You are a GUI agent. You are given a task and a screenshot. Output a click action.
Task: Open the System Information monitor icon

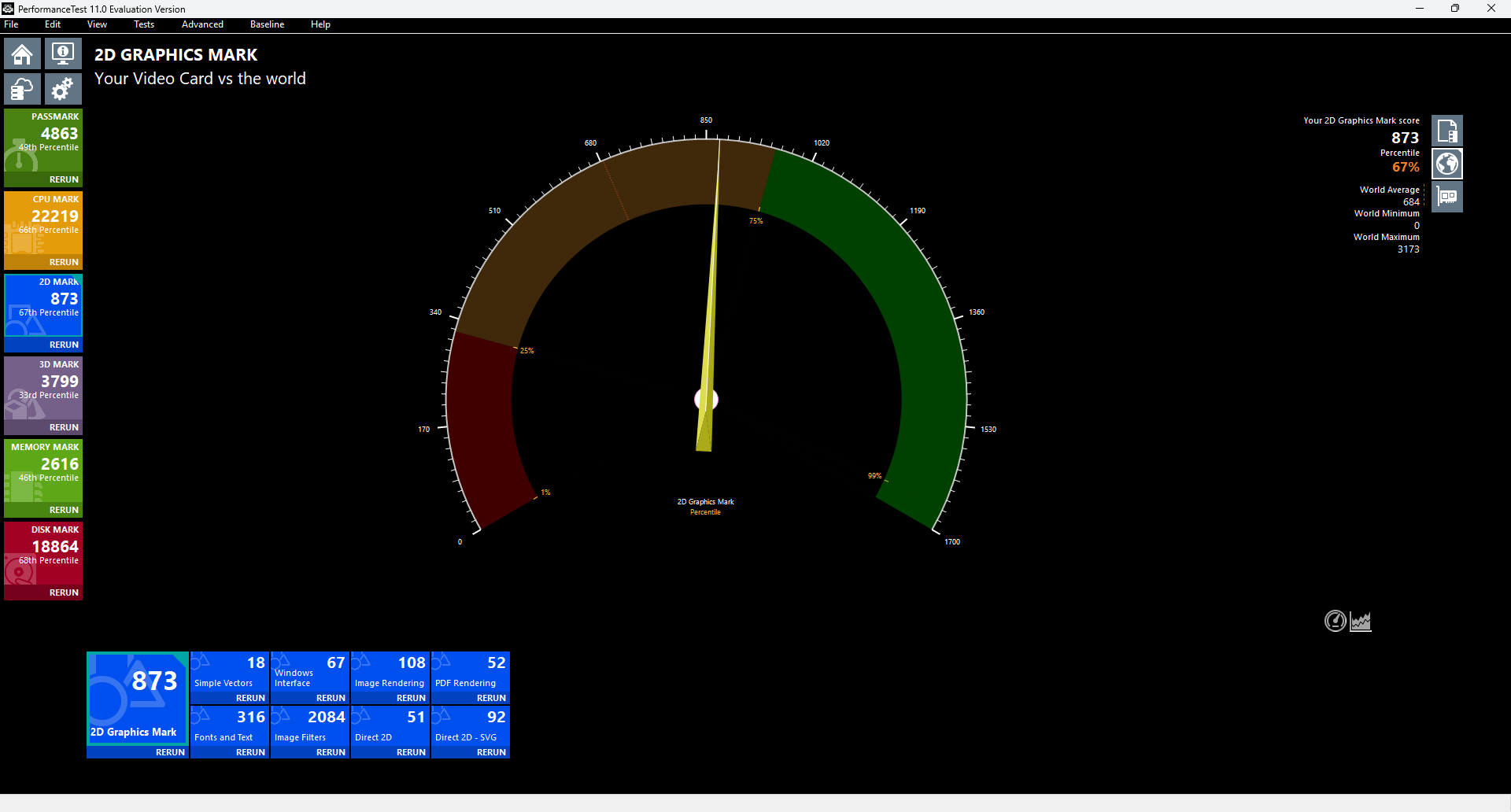pos(63,54)
